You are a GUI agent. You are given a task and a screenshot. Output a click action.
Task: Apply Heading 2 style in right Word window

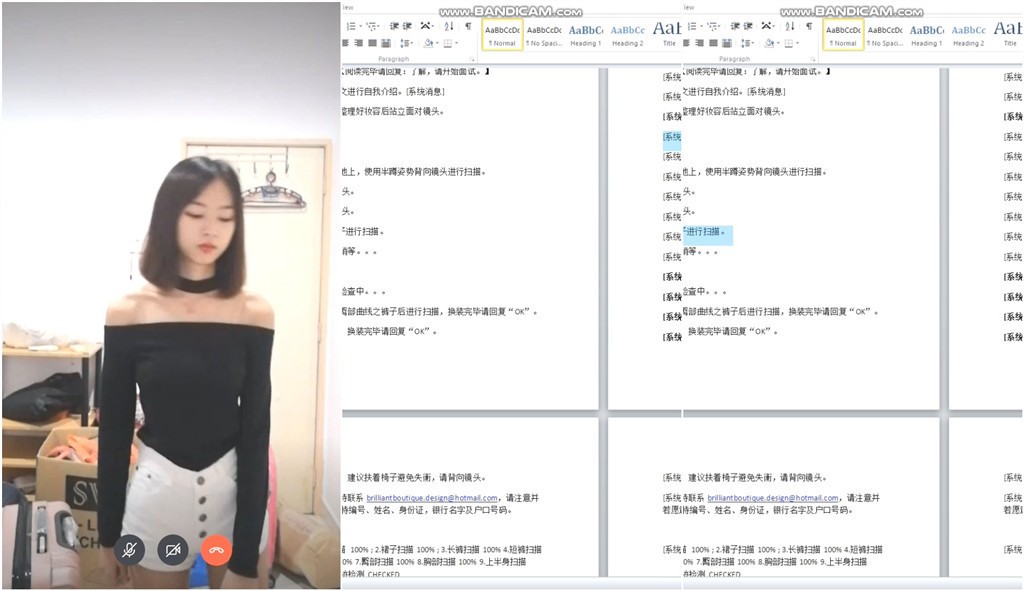968,35
